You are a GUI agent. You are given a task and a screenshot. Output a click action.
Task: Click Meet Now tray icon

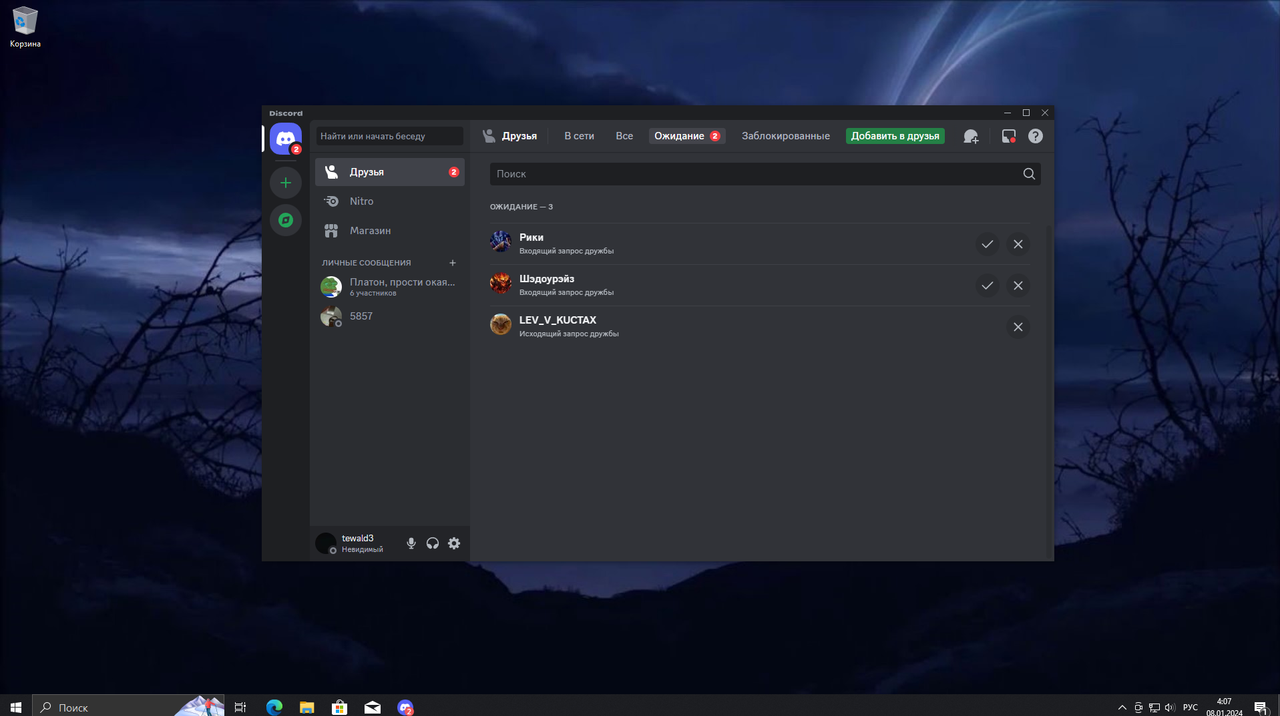pyautogui.click(x=1138, y=707)
